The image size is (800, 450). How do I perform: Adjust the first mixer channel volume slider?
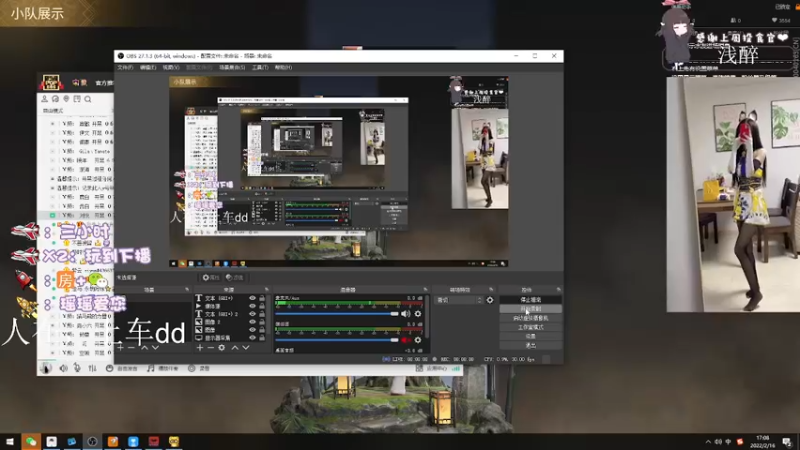[x=337, y=314]
